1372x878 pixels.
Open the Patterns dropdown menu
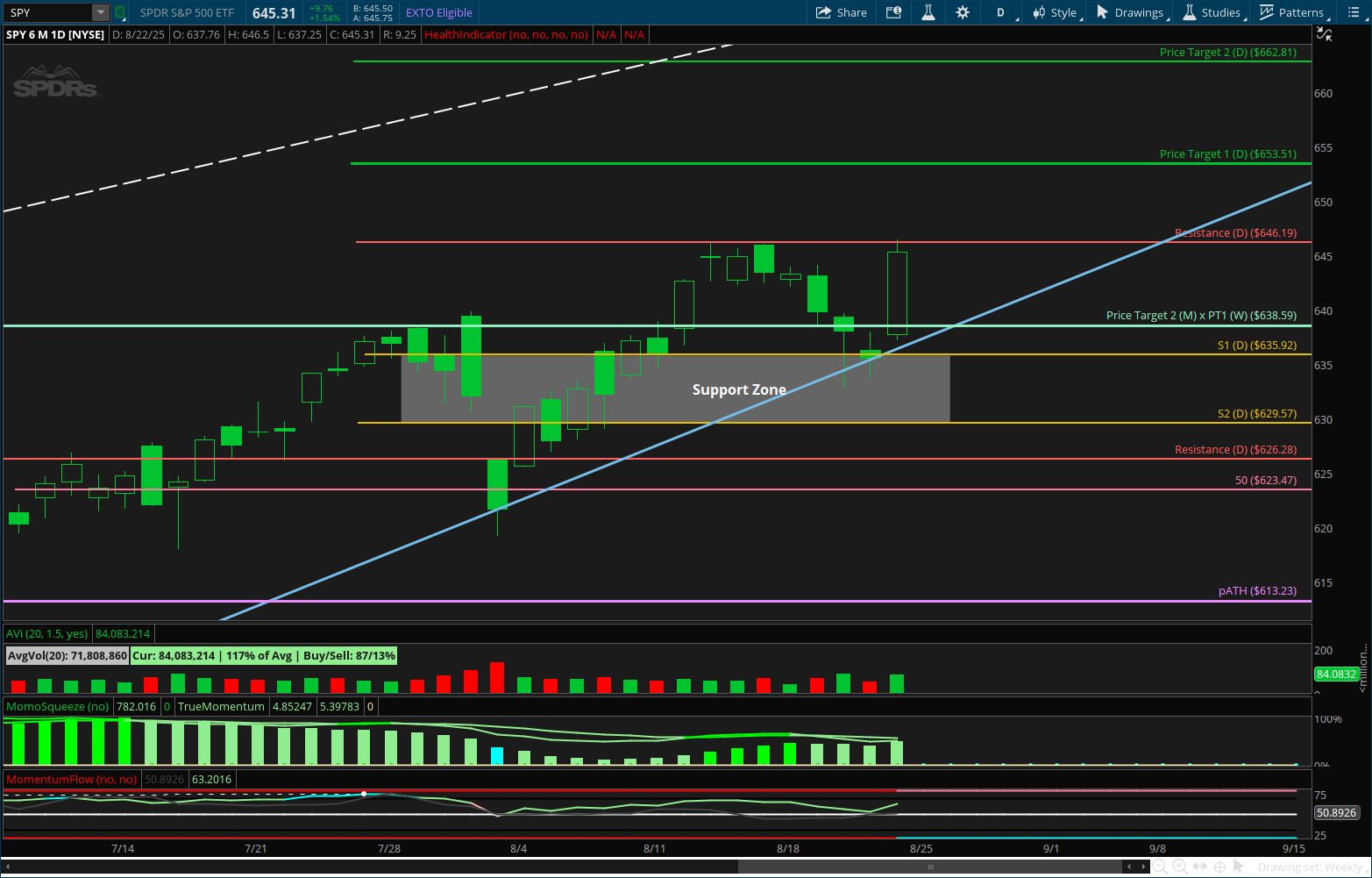point(1293,12)
